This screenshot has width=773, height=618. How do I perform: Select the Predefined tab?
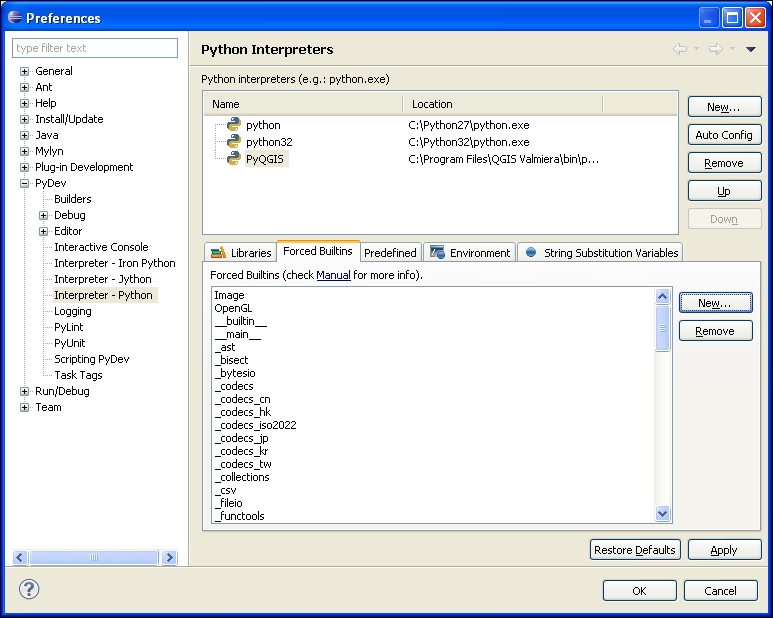click(x=390, y=253)
